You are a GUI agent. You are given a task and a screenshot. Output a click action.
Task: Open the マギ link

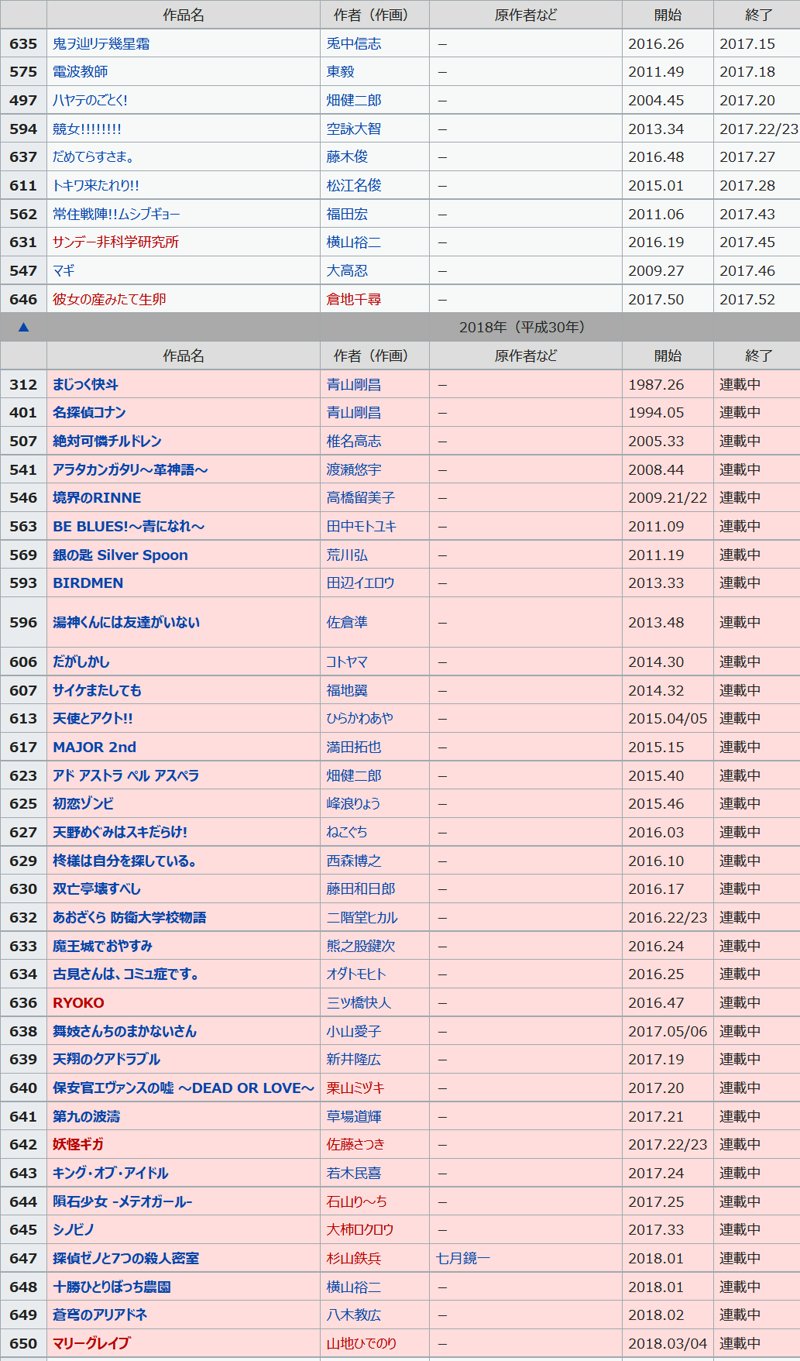(x=64, y=270)
